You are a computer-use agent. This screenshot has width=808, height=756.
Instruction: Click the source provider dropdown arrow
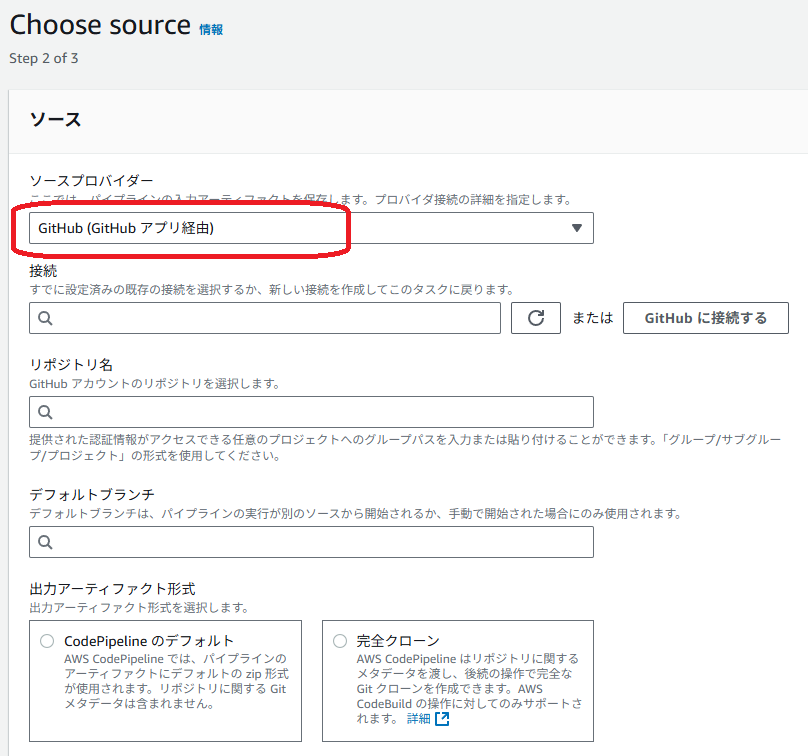coord(576,228)
